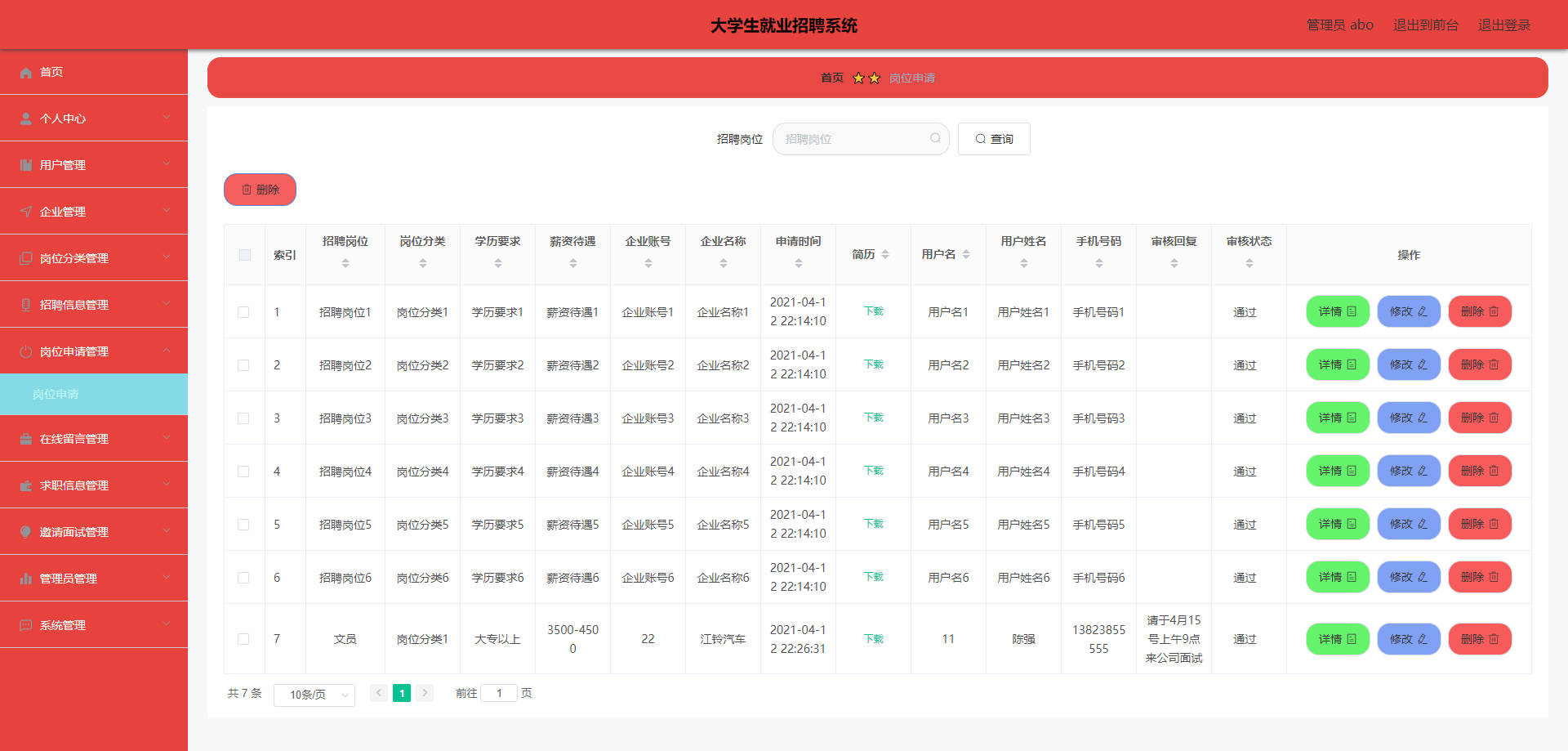Select page 1 in pagination
The height and width of the screenshot is (751, 1568).
click(x=402, y=693)
